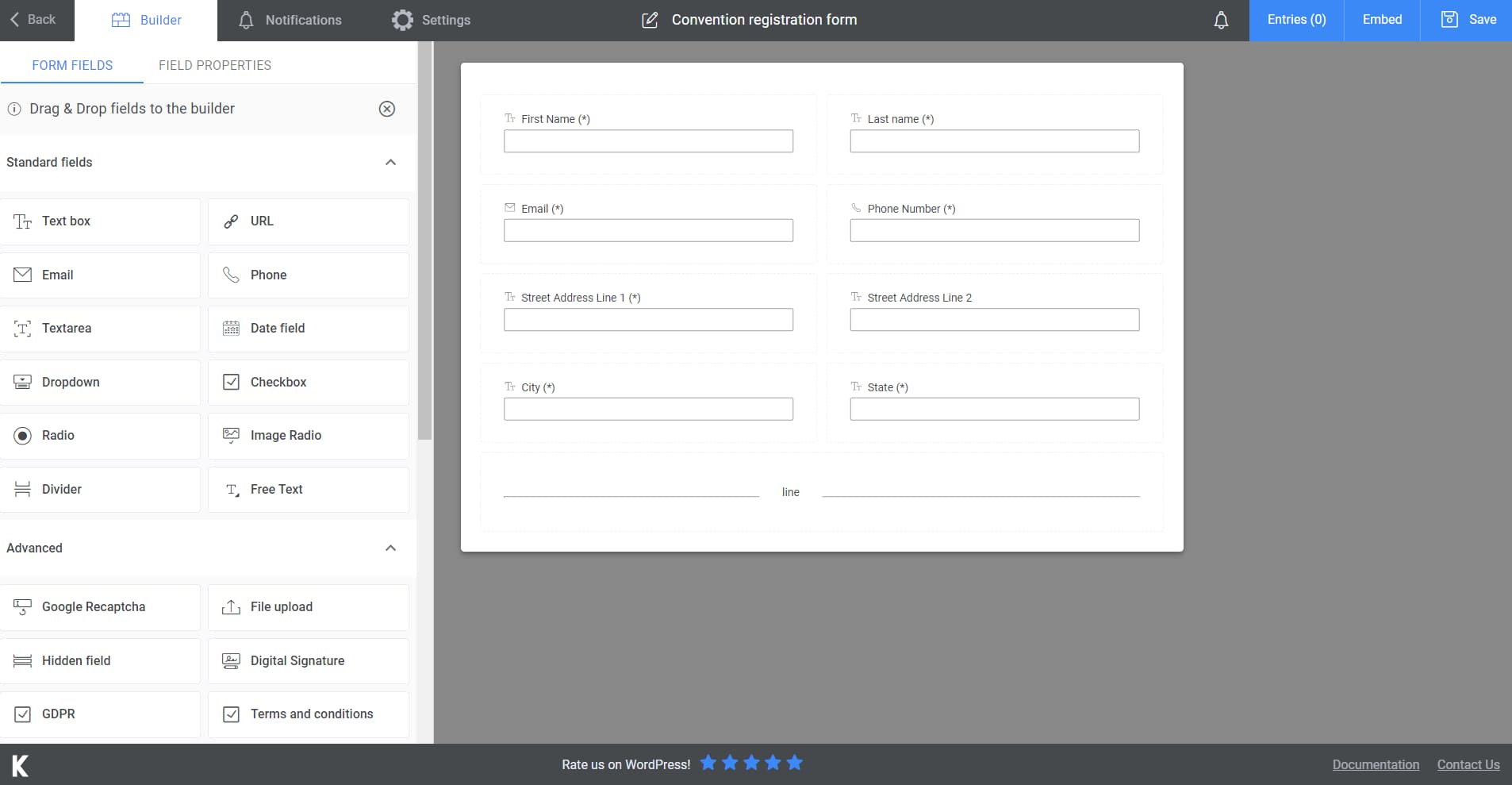Select the Text box field icon
This screenshot has width=1512, height=785.
point(22,221)
